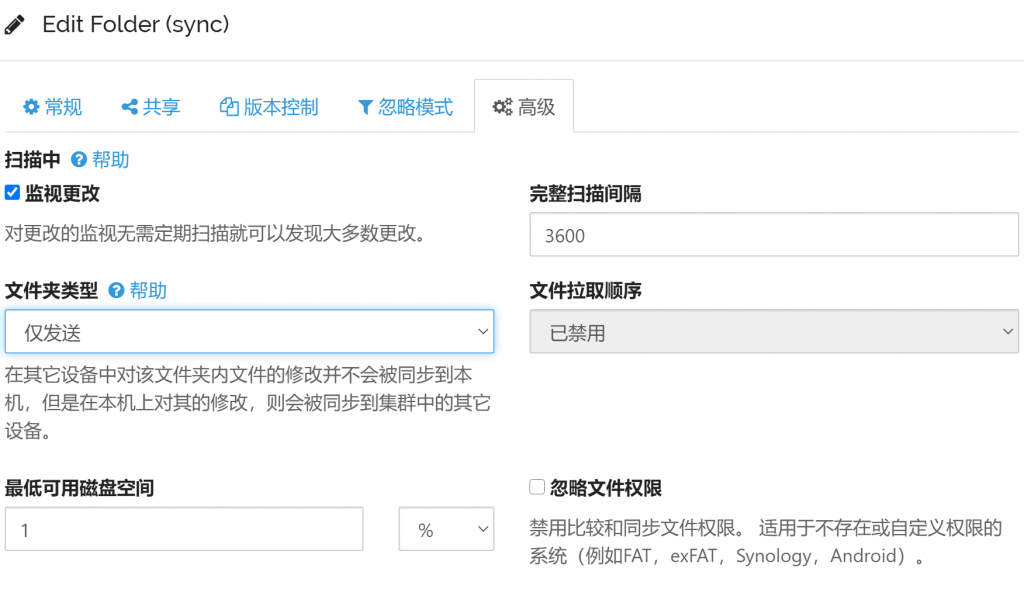Open the 帮助 link next to 扫描中
Viewport: 1024px width, 589px height.
click(x=110, y=159)
